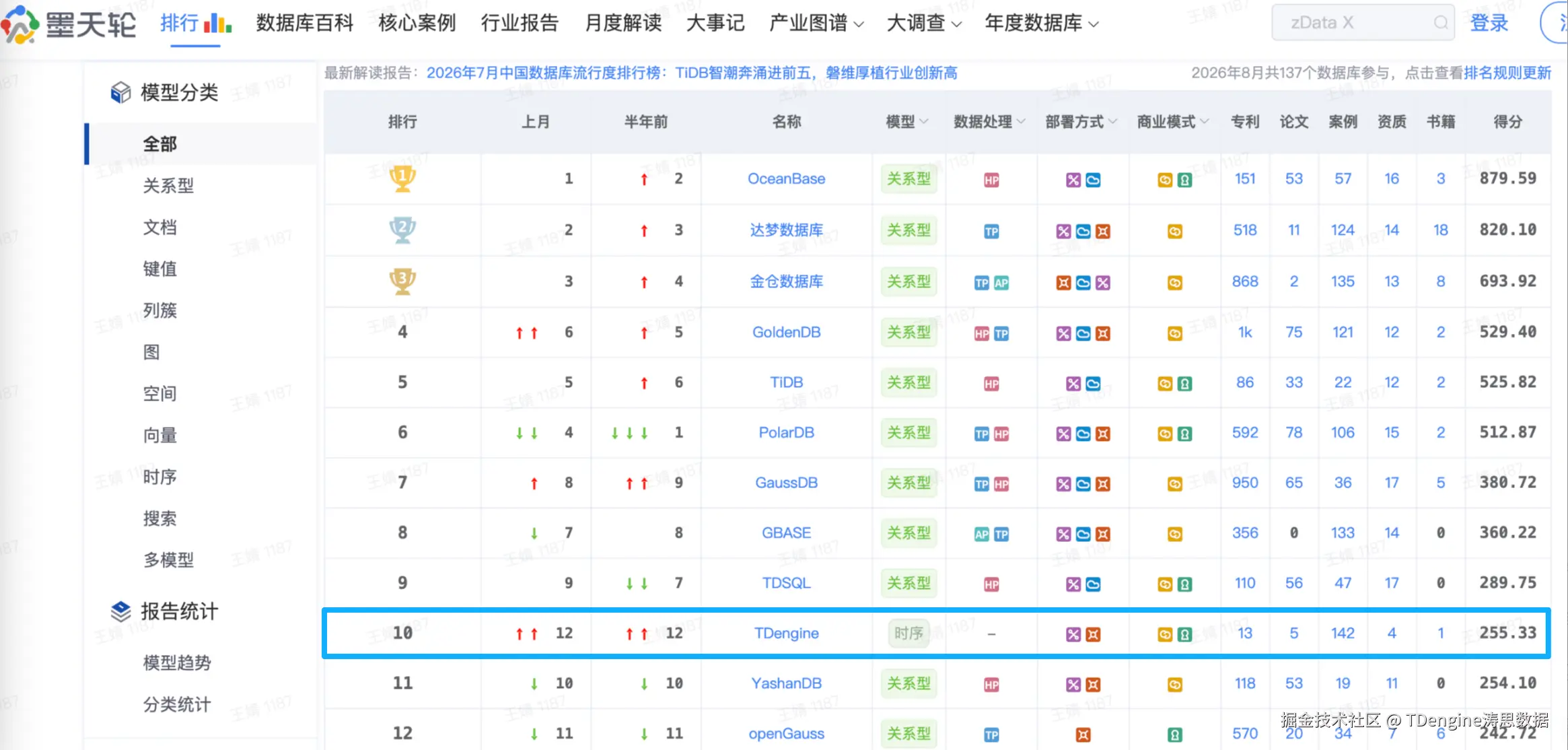Open the 月度解读 menu item
The image size is (1568, 750).
[x=623, y=24]
